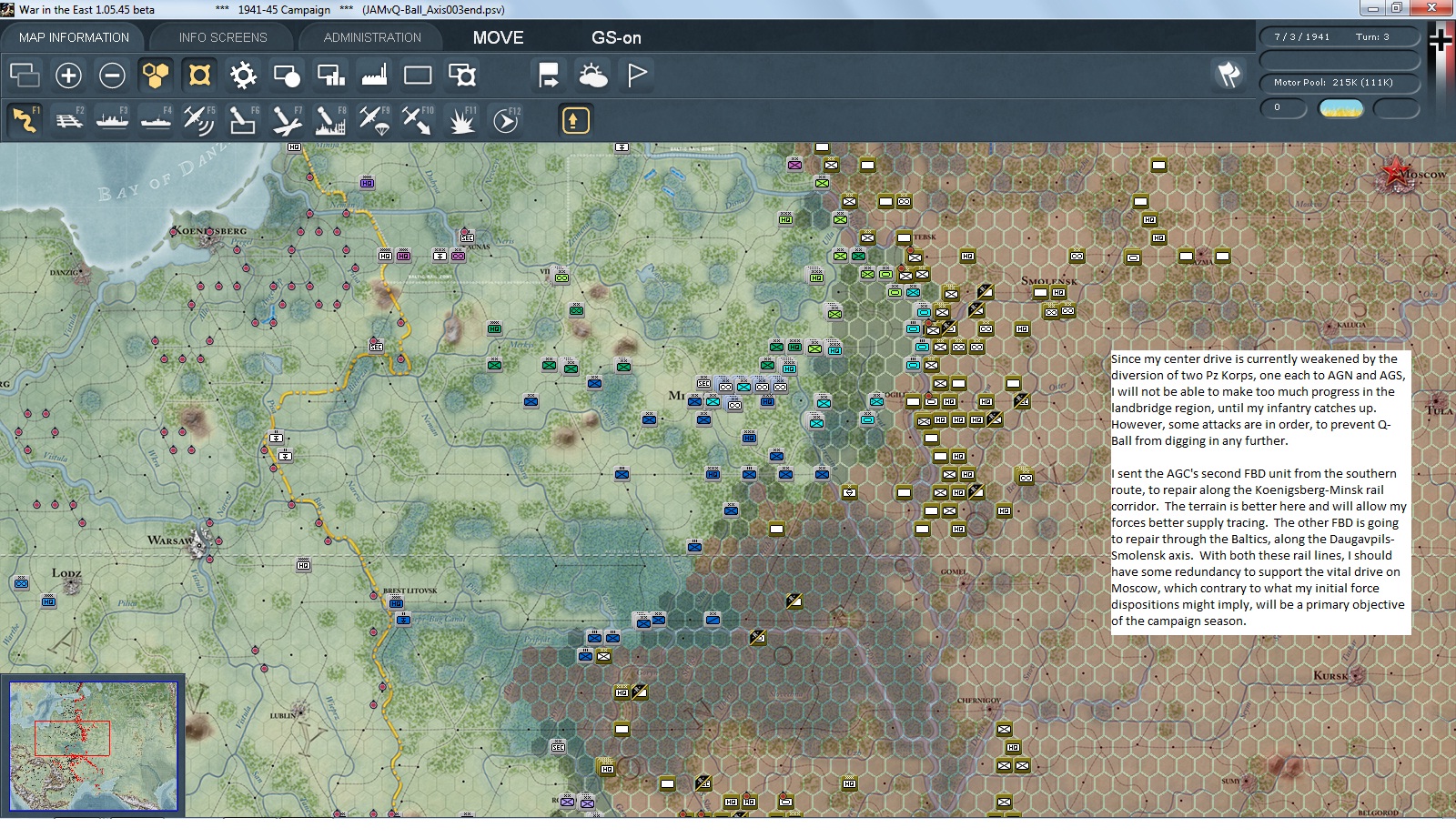This screenshot has height=838, width=1456.
Task: Click the Motor Pool 215K readout
Action: click(1339, 83)
